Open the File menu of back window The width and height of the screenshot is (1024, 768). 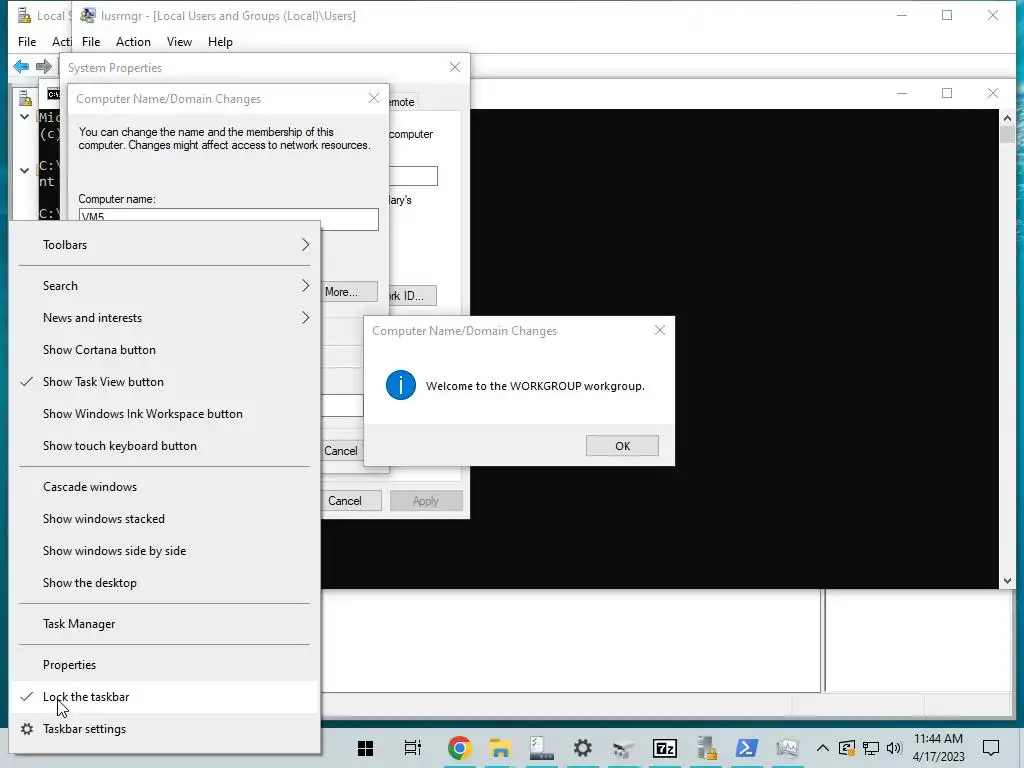27,42
